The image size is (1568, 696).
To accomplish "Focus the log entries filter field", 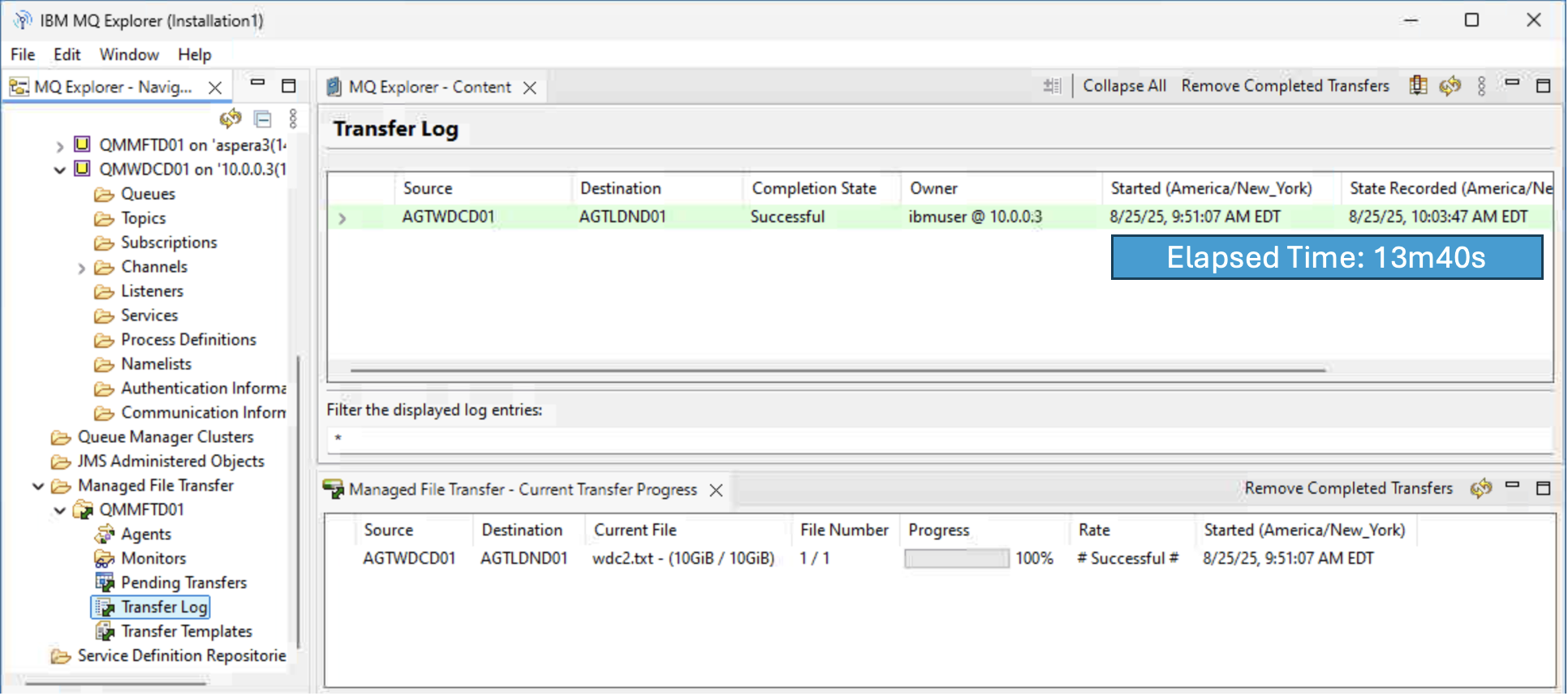I will (940, 438).
